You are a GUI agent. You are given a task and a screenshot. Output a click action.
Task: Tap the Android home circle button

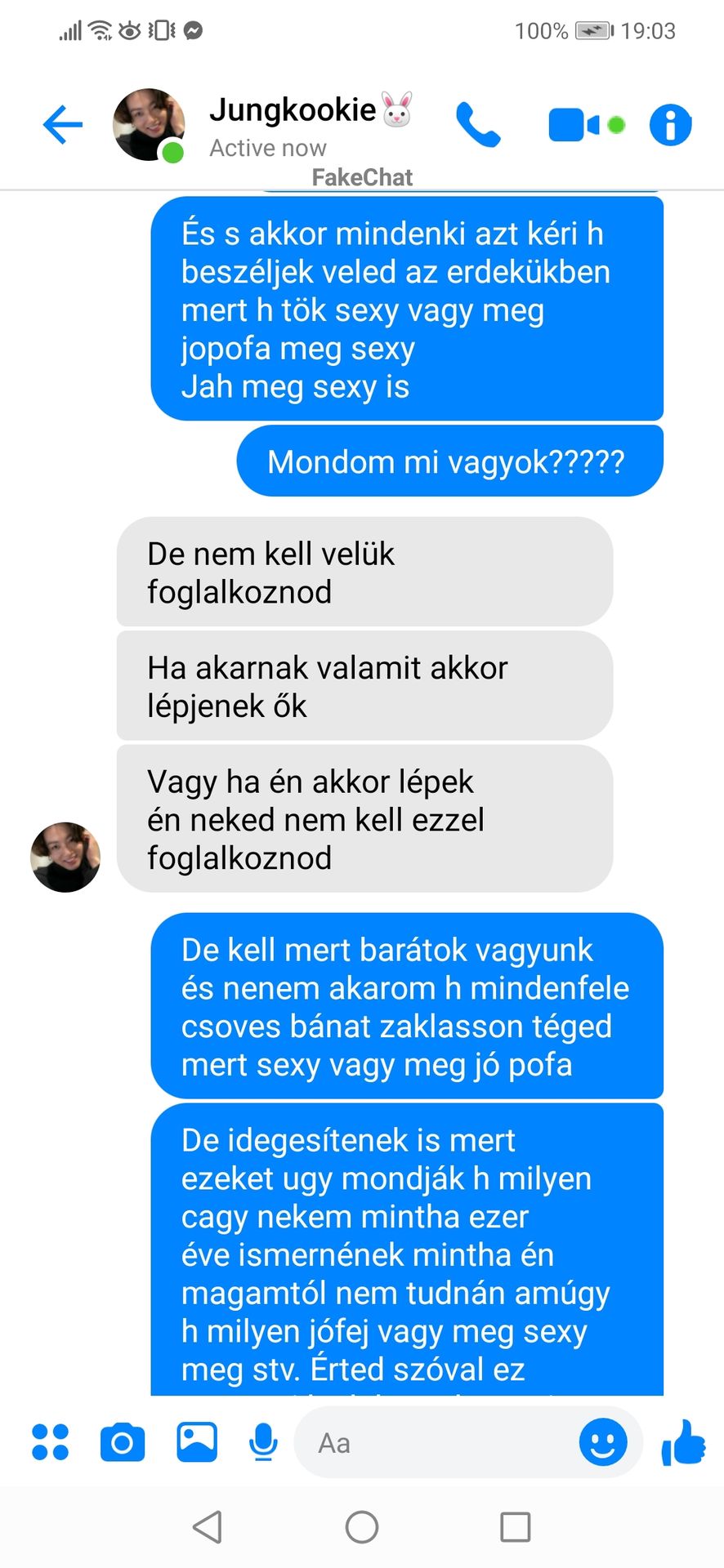tap(362, 1527)
